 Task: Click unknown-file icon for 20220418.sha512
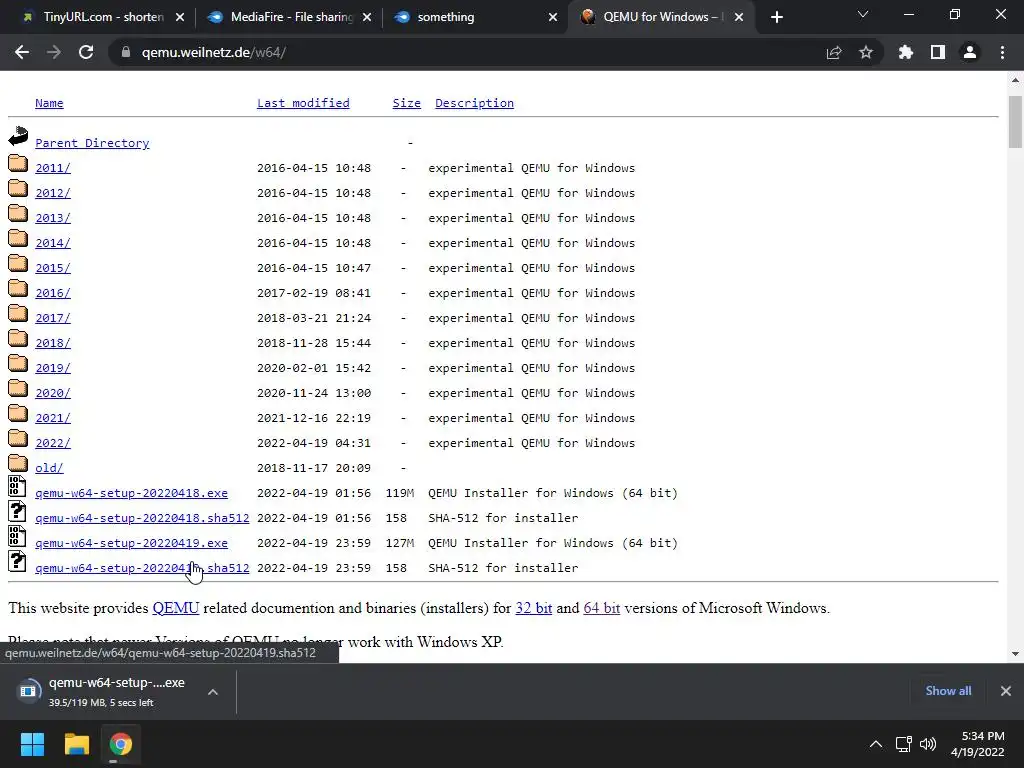pyautogui.click(x=17, y=511)
